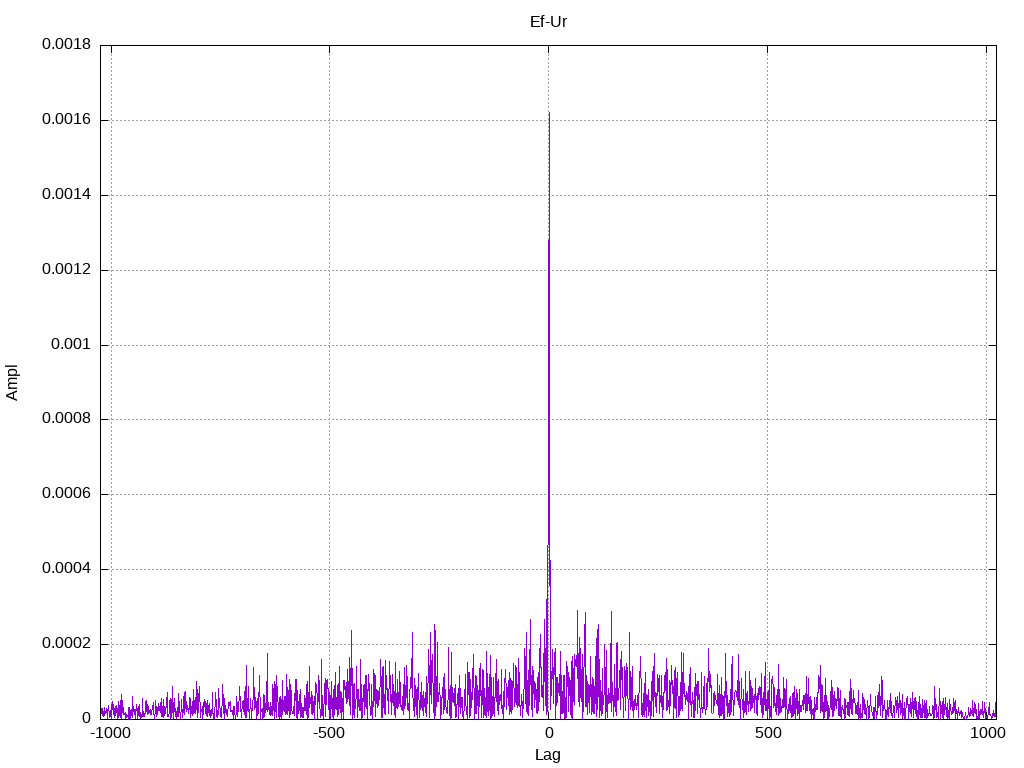1024x768 pixels.
Task: Click the plot title 'Ef-Ur'
Action: (x=548, y=22)
